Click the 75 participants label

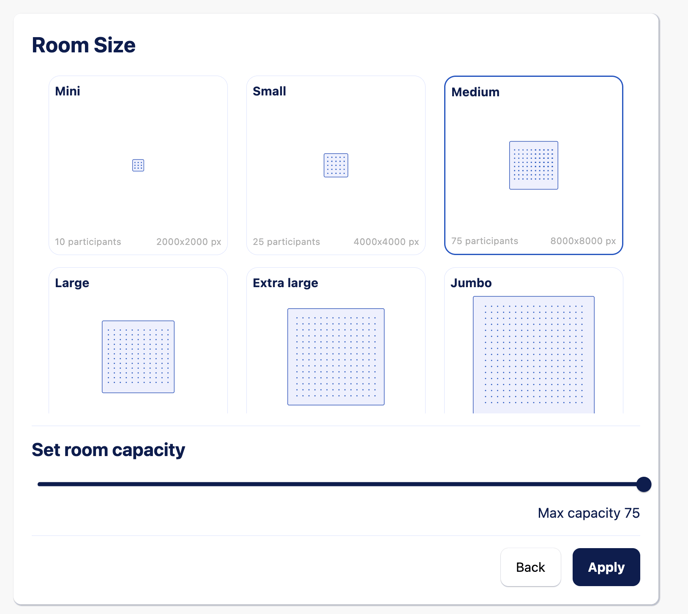[484, 241]
